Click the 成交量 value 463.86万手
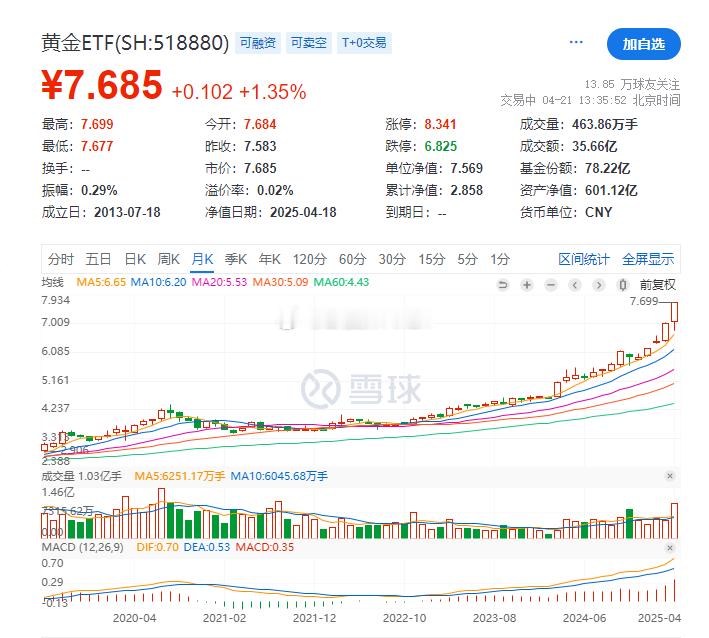The image size is (709, 638). pos(605,124)
